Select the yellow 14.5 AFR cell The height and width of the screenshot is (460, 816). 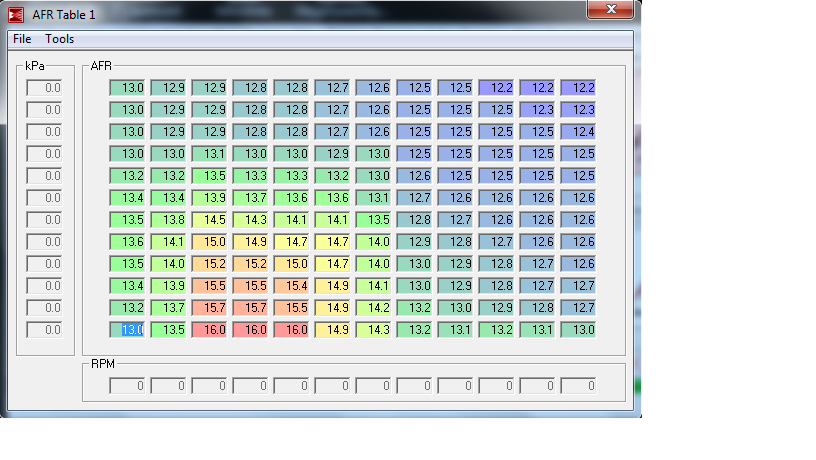[209, 220]
